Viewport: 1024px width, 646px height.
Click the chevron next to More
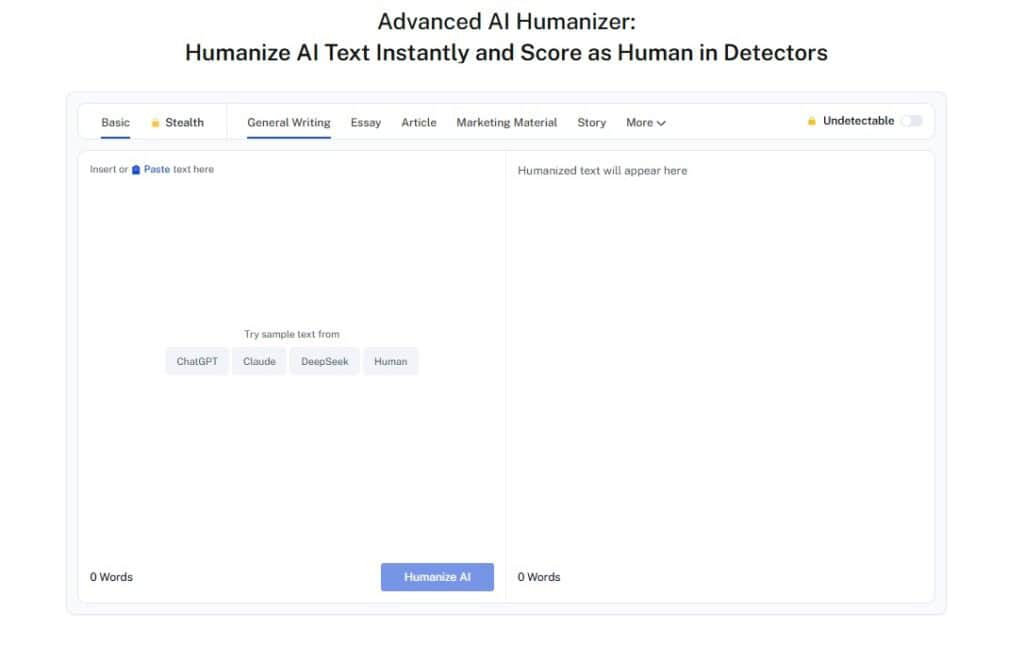click(662, 123)
